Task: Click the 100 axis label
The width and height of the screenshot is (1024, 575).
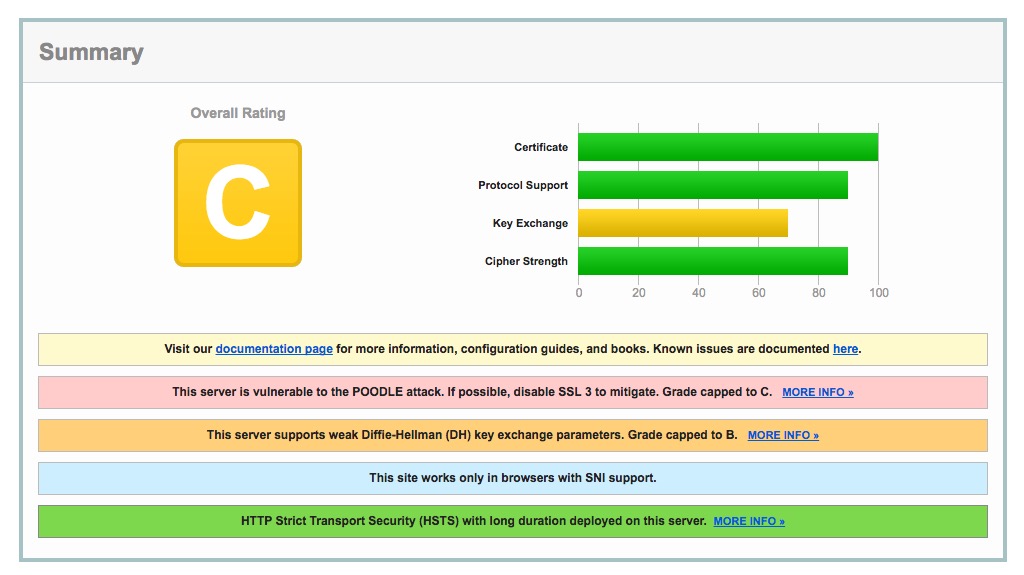Action: (879, 293)
